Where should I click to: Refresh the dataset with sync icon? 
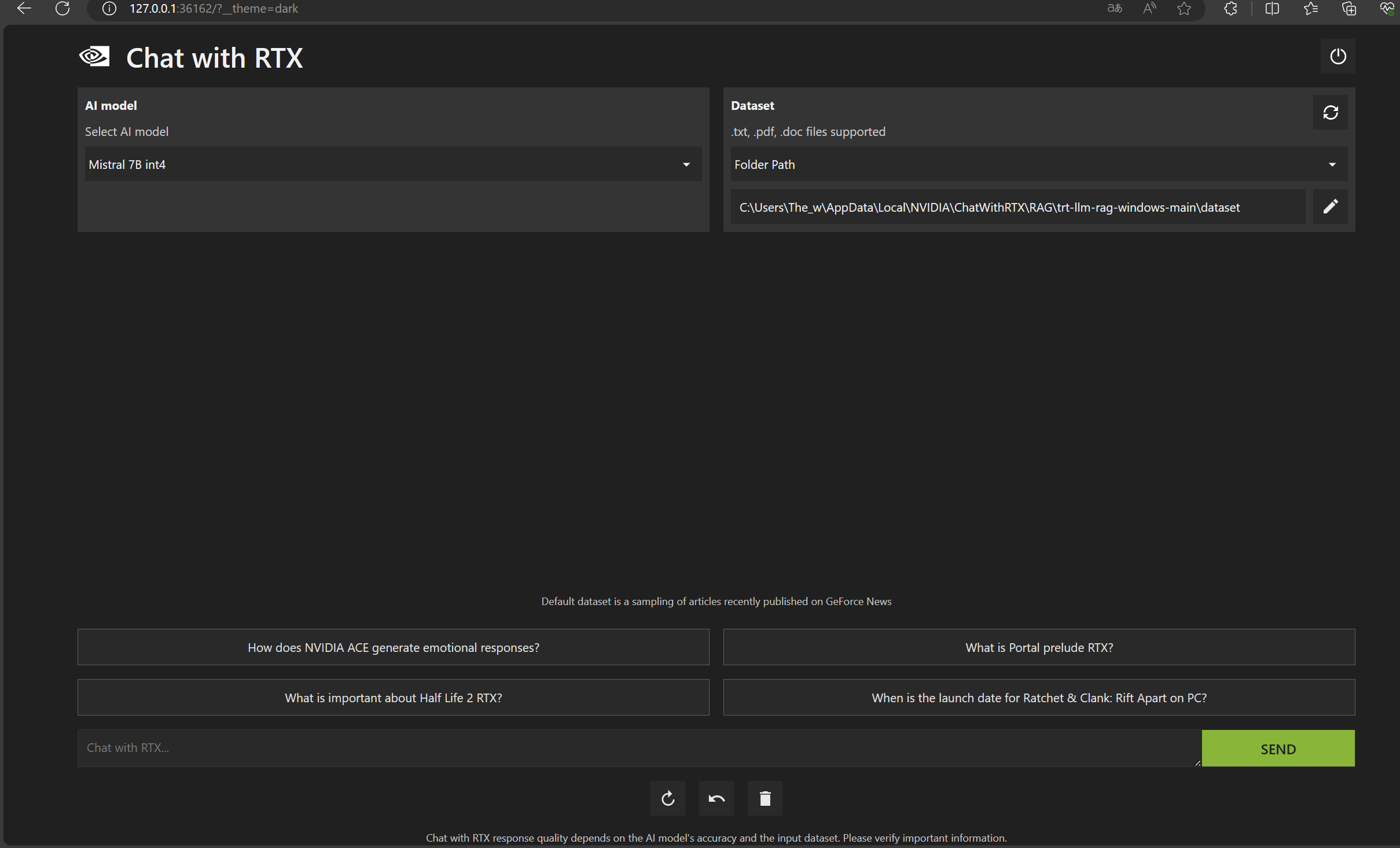pyautogui.click(x=1330, y=112)
